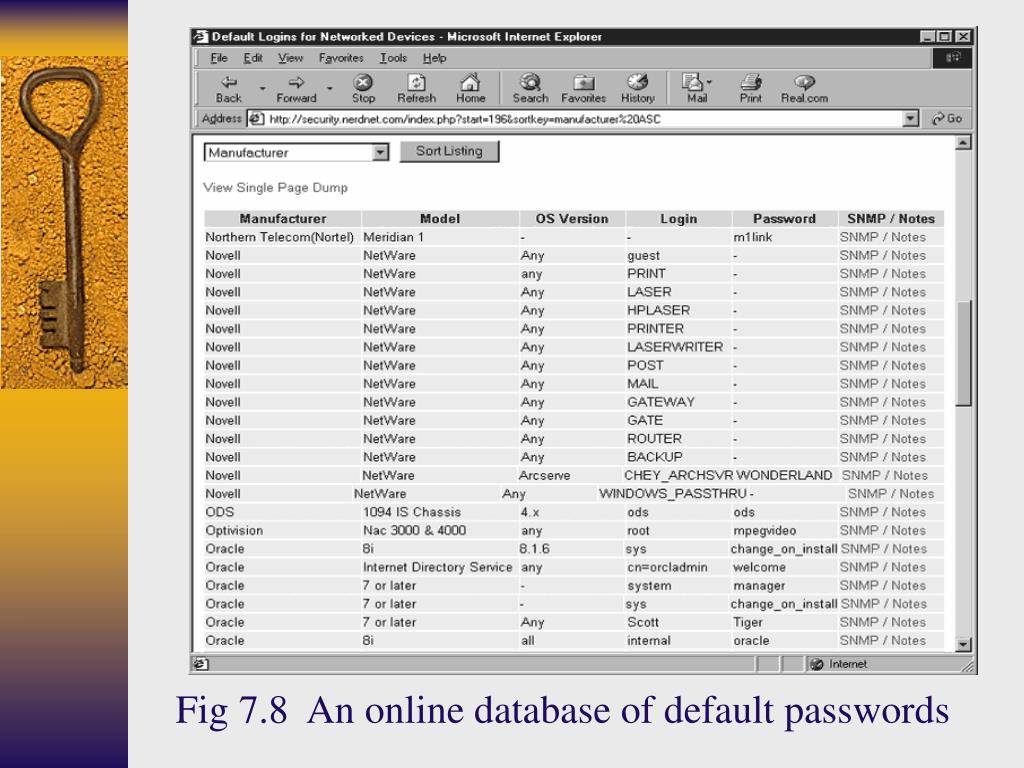Open the Tools menu
Screen dimensions: 1024x768
[393, 58]
